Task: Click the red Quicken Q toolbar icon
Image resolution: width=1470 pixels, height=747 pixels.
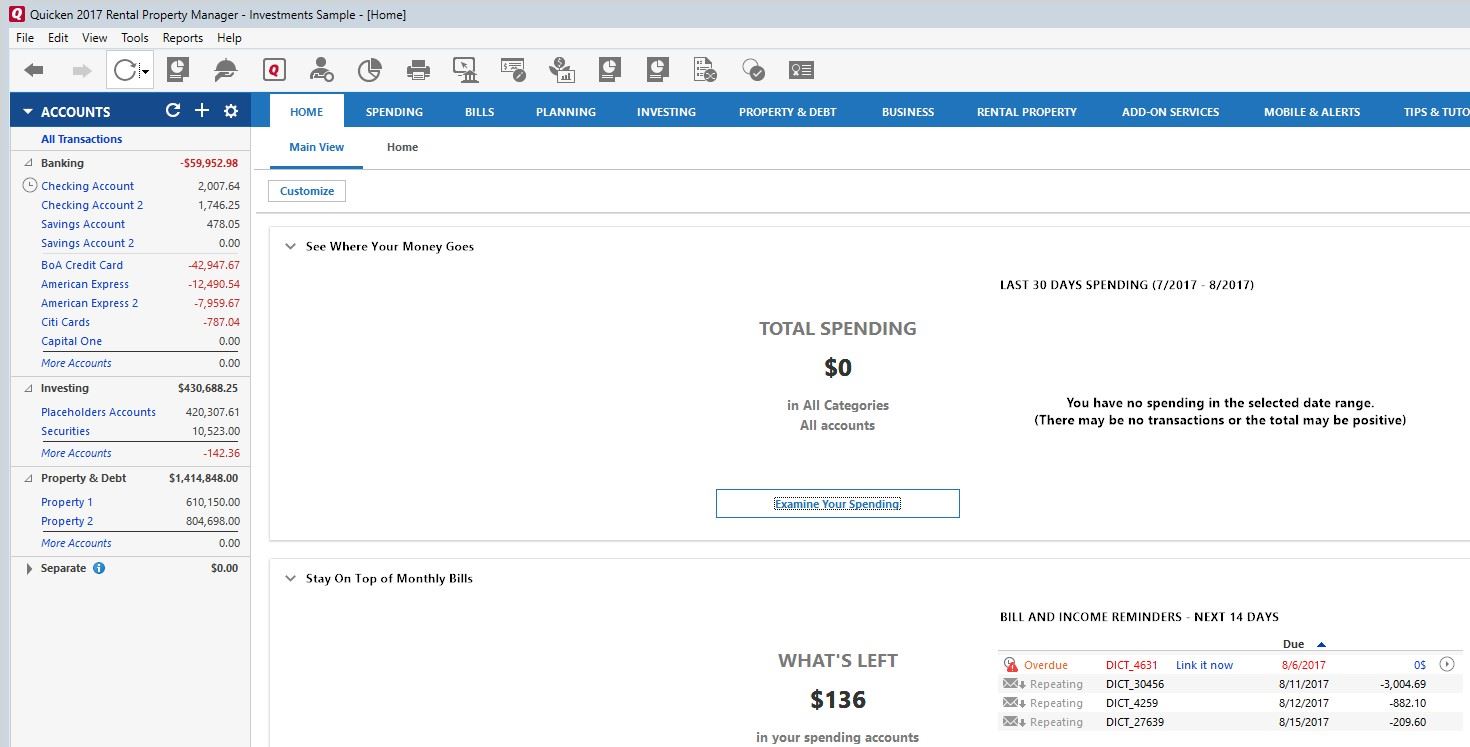Action: (274, 70)
